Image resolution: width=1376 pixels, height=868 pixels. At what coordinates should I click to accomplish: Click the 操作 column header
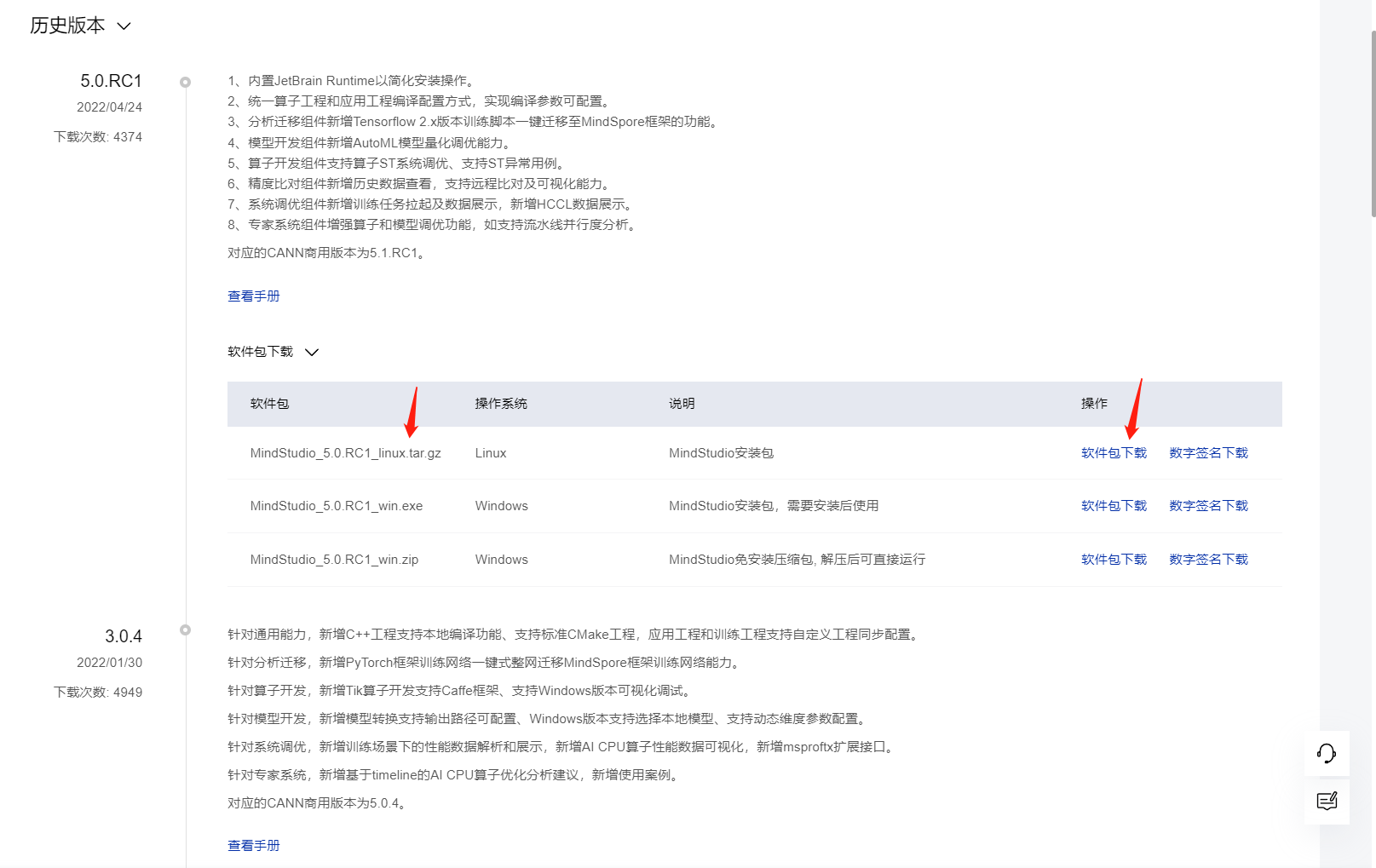point(1094,404)
